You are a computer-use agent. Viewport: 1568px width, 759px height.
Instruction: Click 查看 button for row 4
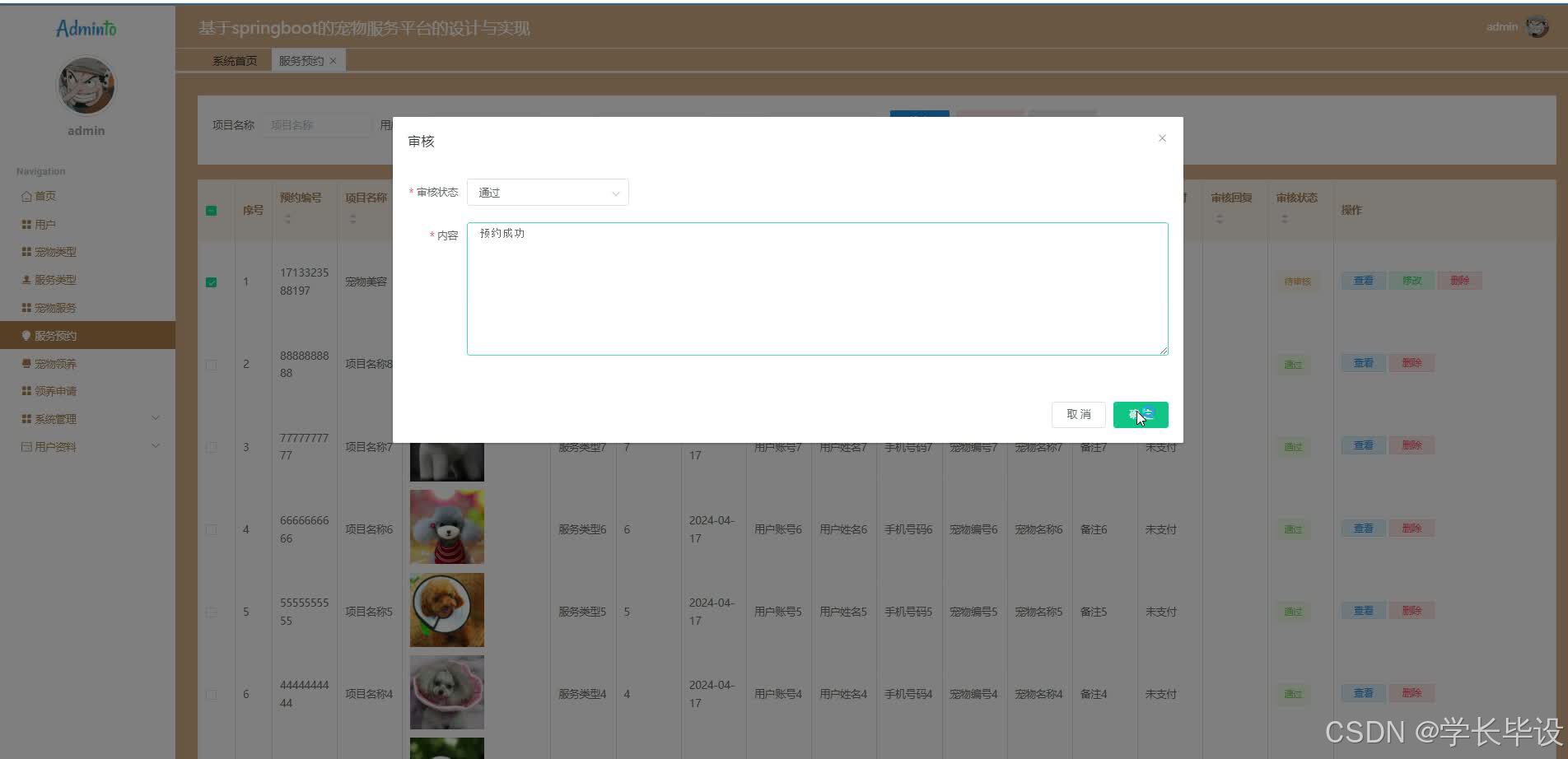click(x=1363, y=529)
